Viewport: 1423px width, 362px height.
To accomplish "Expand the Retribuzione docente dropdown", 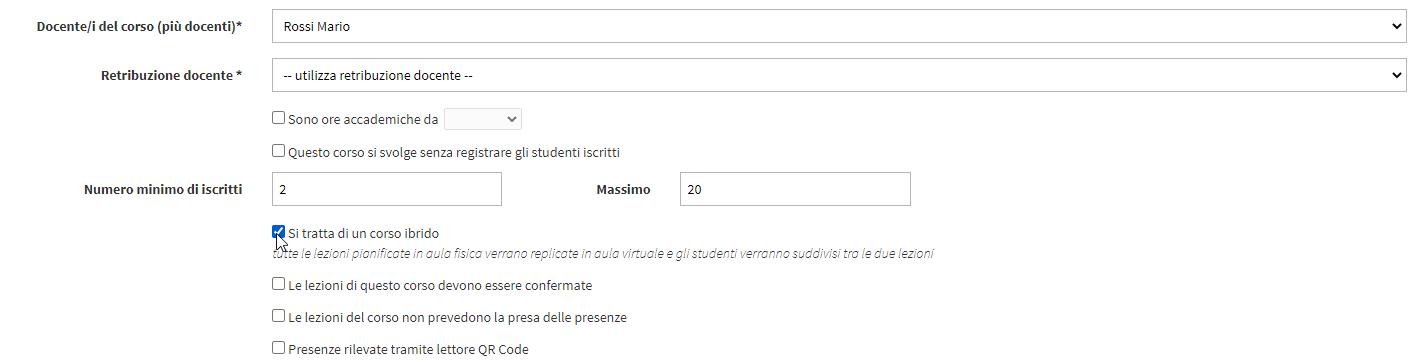I will 840,75.
